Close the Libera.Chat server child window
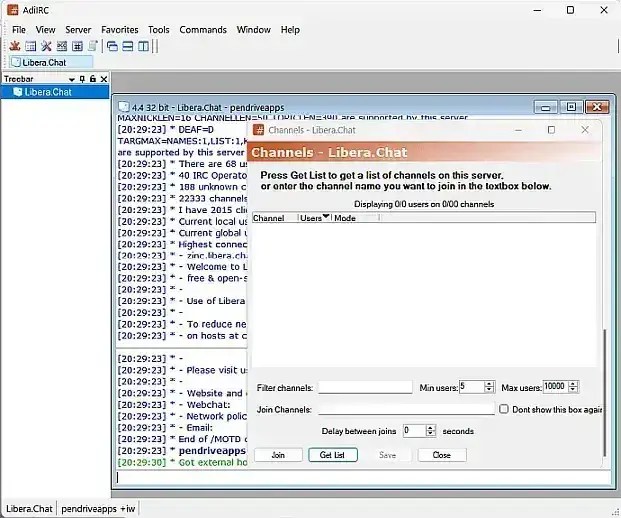621x518 pixels. pos(597,107)
